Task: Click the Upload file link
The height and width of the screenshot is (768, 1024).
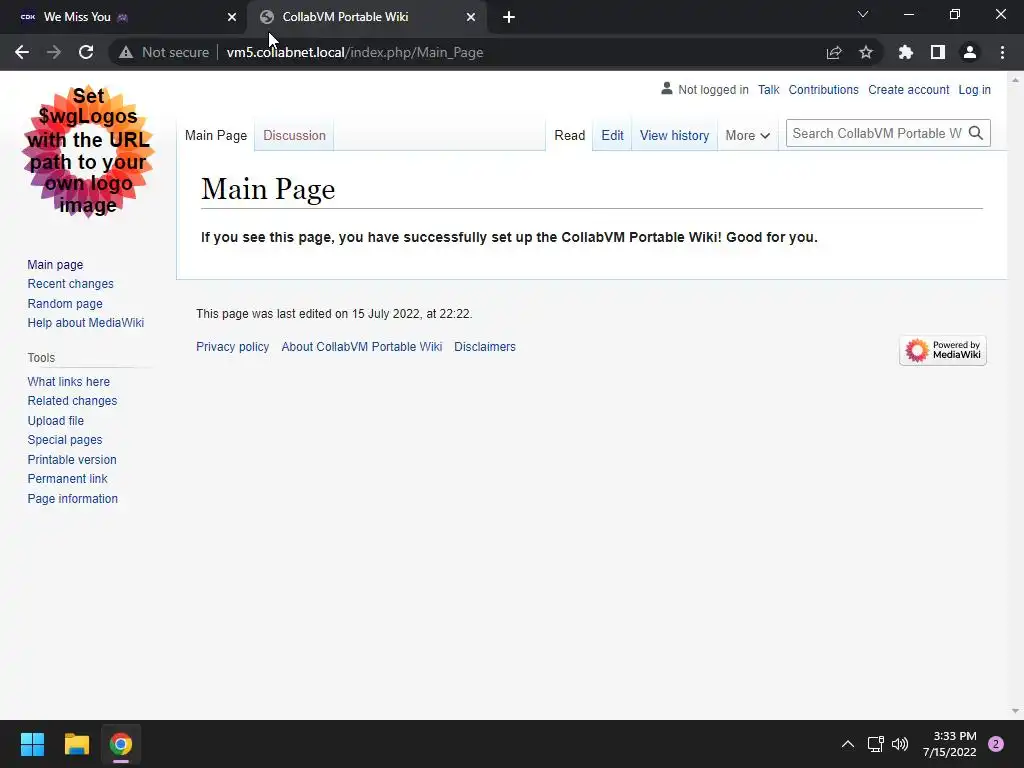Action: click(56, 421)
